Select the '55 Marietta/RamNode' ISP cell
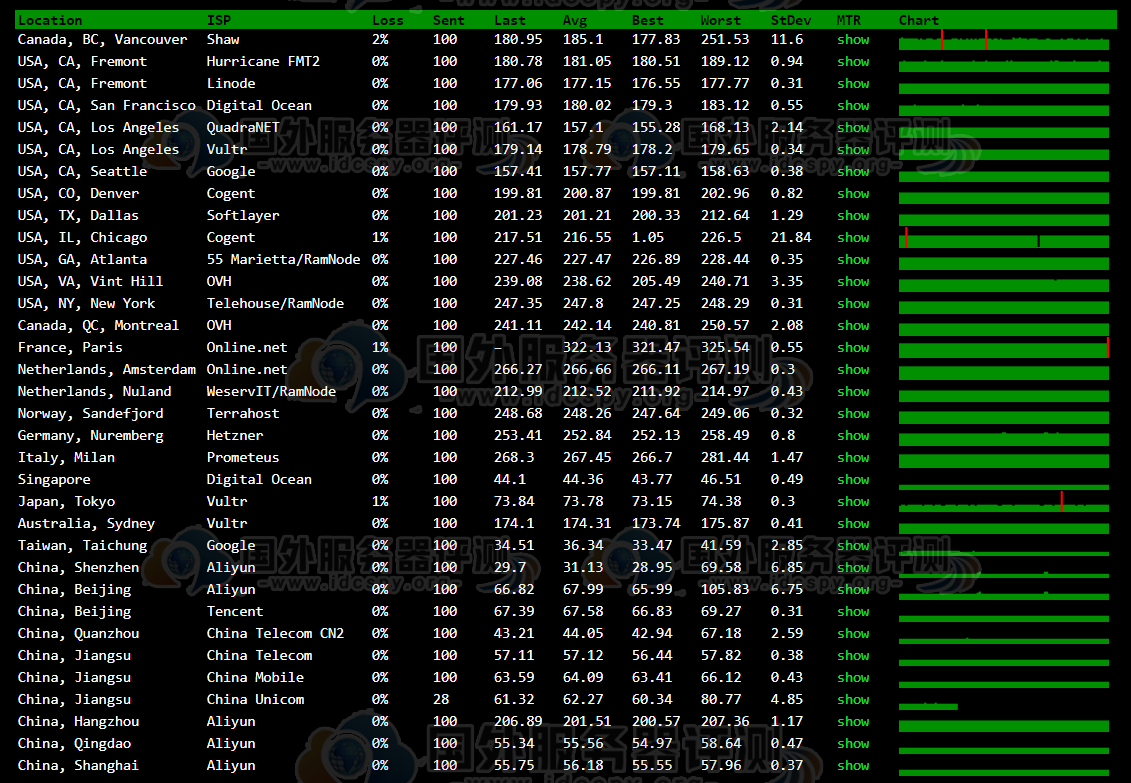The width and height of the screenshot is (1131, 783). (x=283, y=260)
